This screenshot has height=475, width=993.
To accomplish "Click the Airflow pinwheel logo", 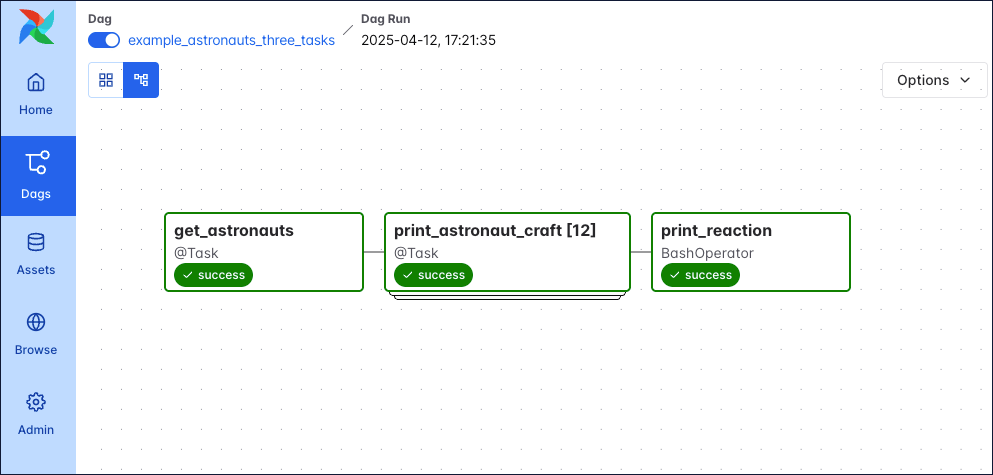I will [x=37, y=27].
